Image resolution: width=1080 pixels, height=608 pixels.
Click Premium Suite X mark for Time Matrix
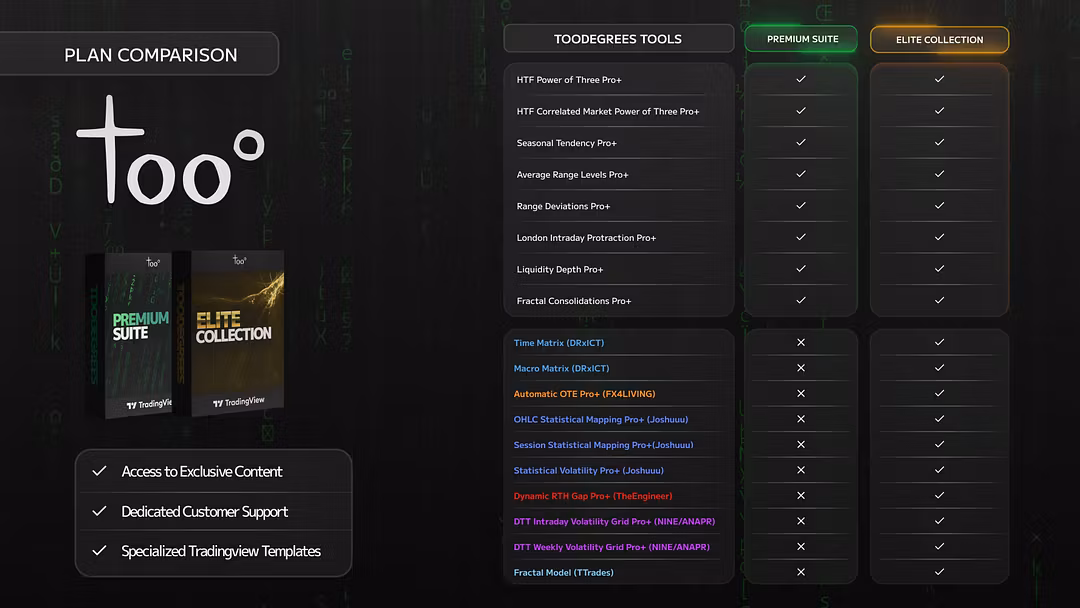coord(801,342)
